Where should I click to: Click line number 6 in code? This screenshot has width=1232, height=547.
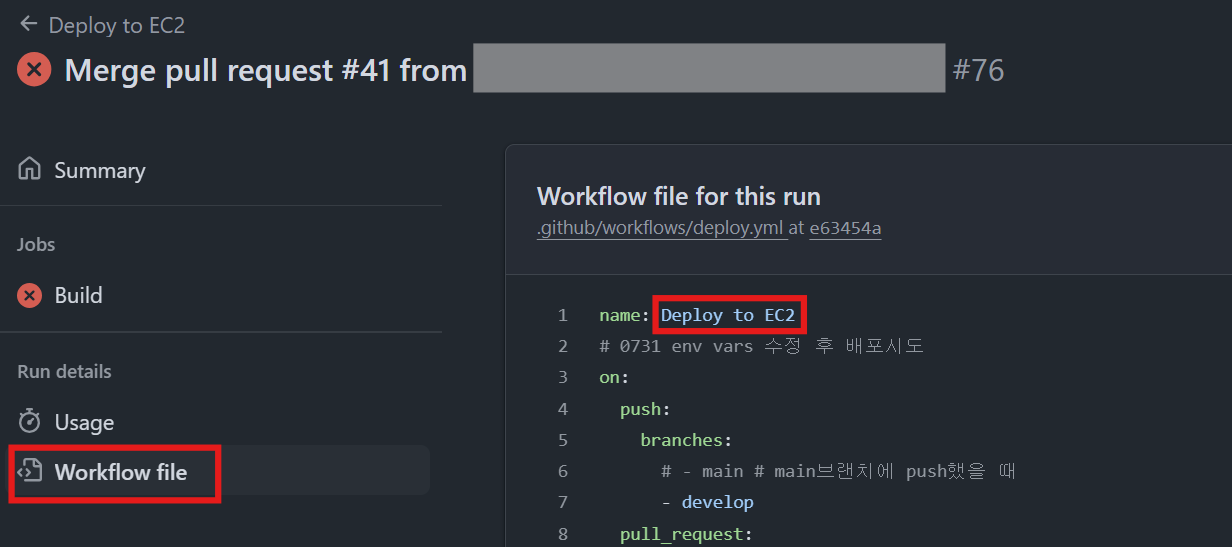coord(562,470)
